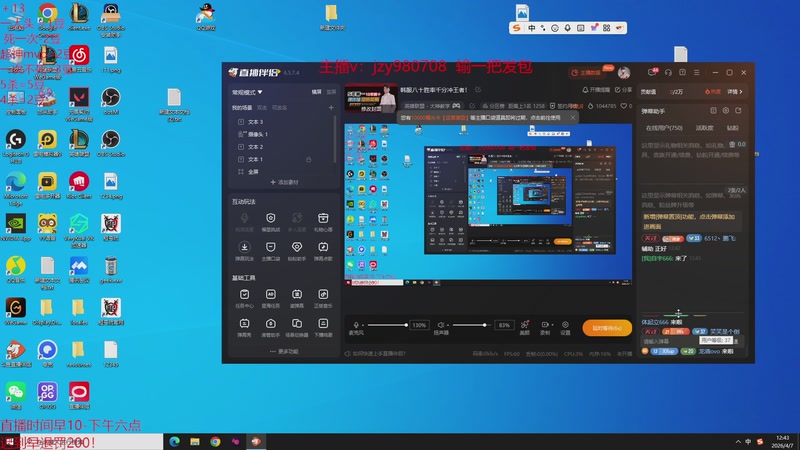The height and width of the screenshot is (450, 800).
Task: Select the 文本 3 source row
Action: click(x=283, y=122)
